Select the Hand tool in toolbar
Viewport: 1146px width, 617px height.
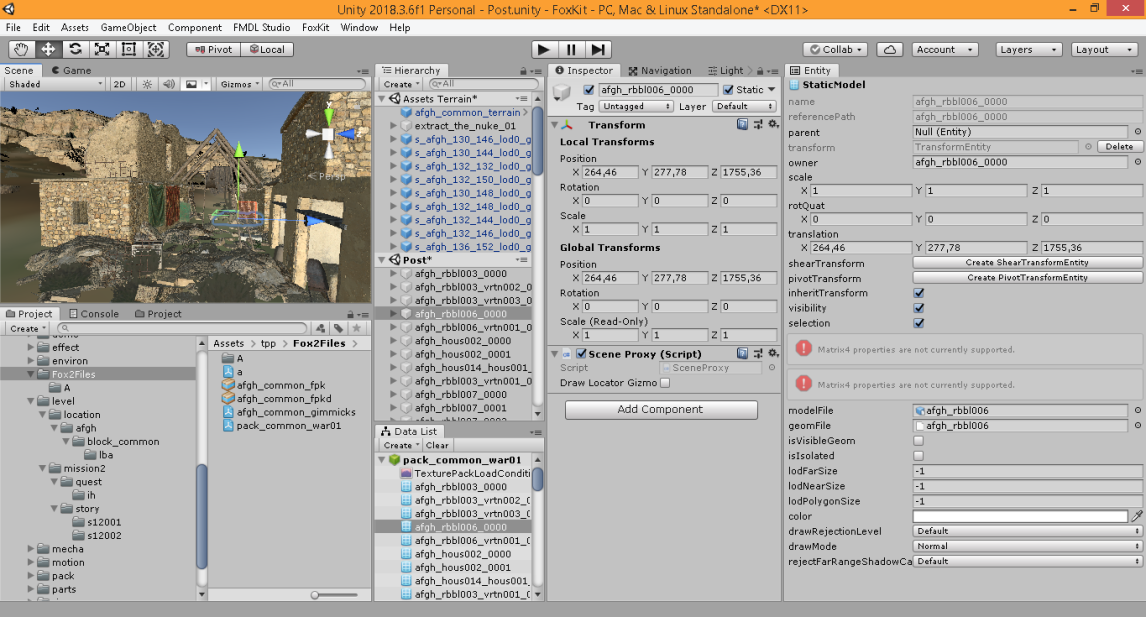coord(21,49)
